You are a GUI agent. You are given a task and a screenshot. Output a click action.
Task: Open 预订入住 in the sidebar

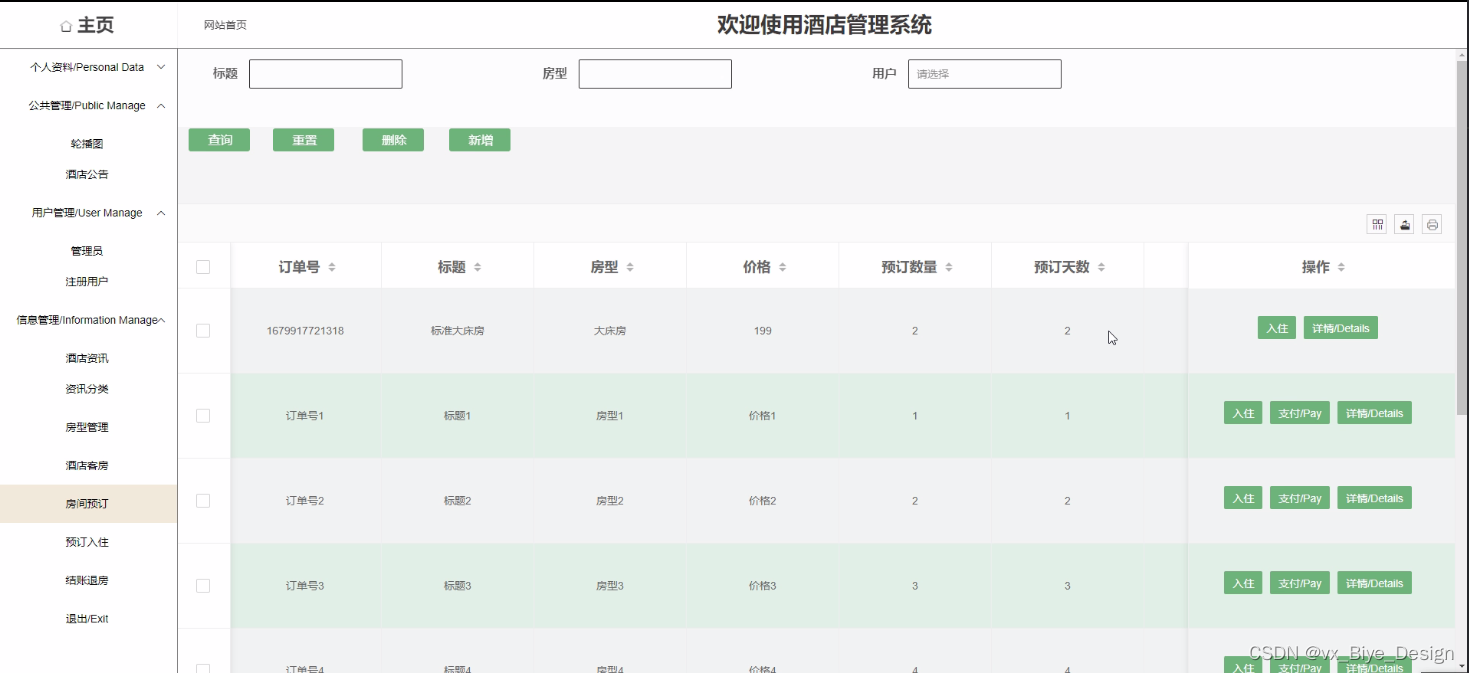pyautogui.click(x=87, y=542)
